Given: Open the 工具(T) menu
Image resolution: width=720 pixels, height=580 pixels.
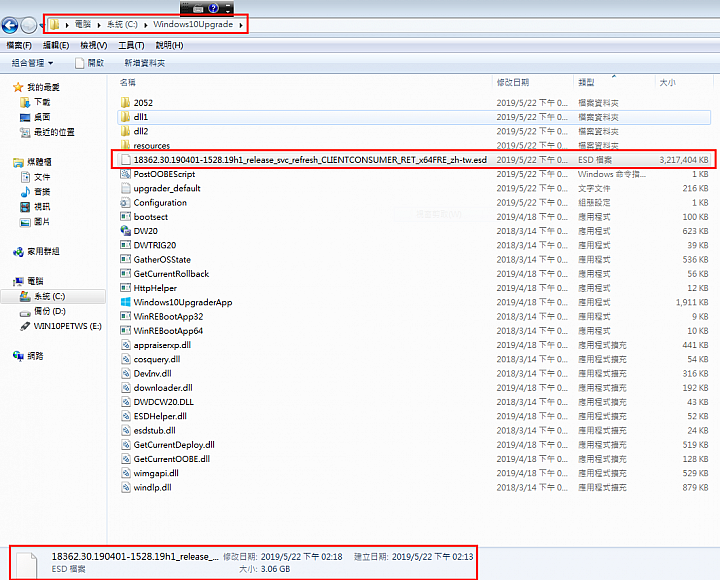Looking at the screenshot, I should 131,45.
